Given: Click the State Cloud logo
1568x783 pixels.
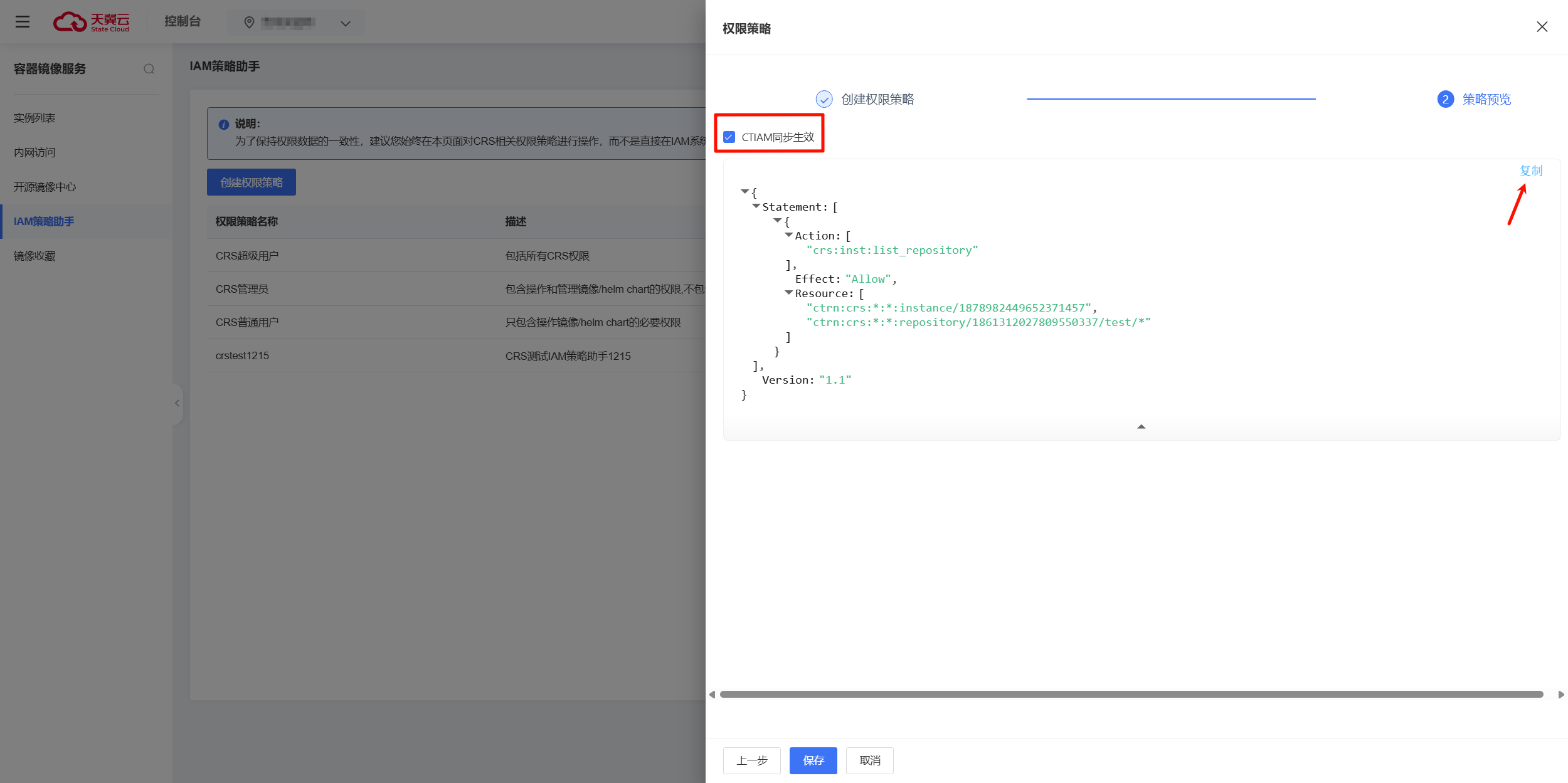Looking at the screenshot, I should coord(92,22).
